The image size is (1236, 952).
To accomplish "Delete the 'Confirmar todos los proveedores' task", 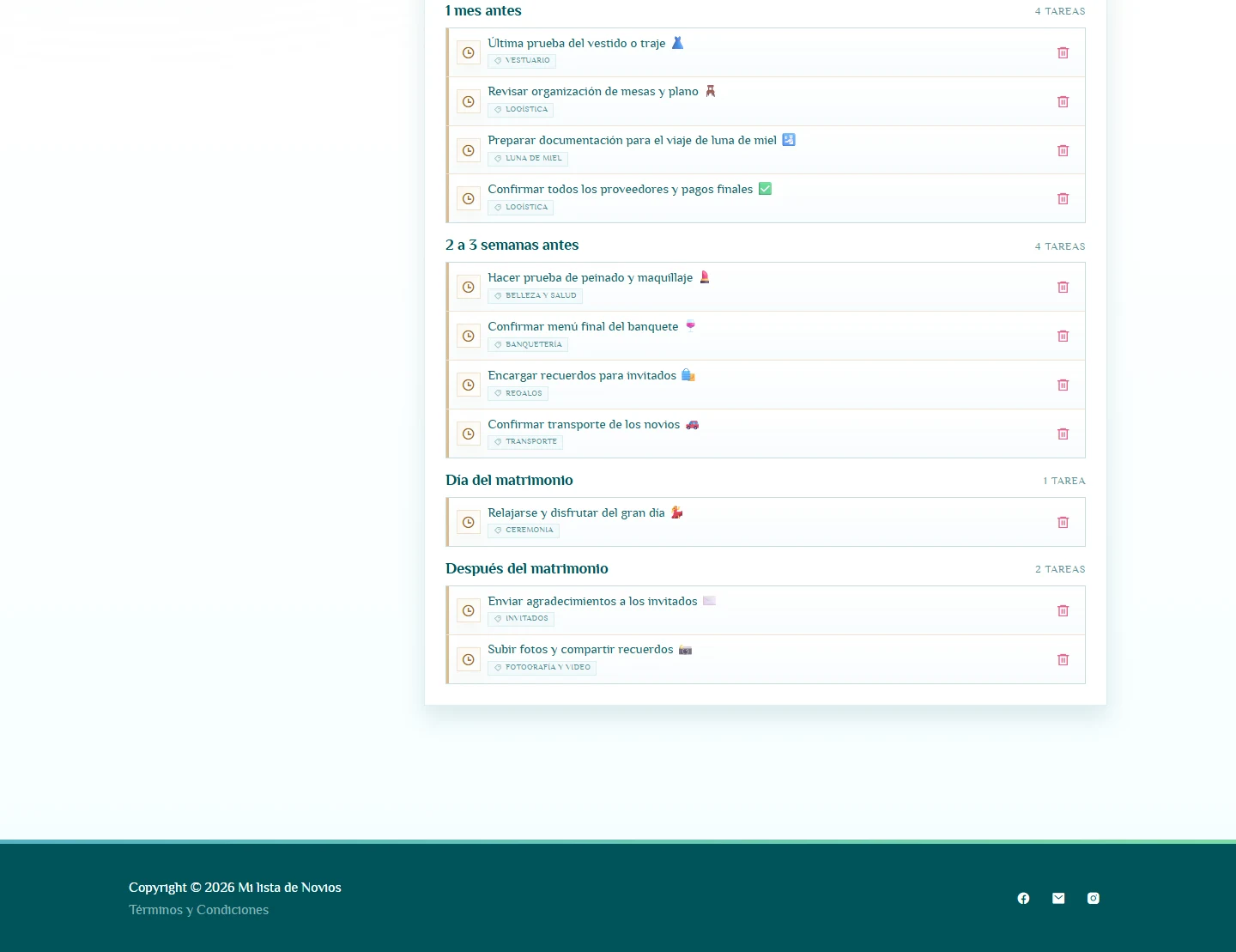I will (1063, 199).
